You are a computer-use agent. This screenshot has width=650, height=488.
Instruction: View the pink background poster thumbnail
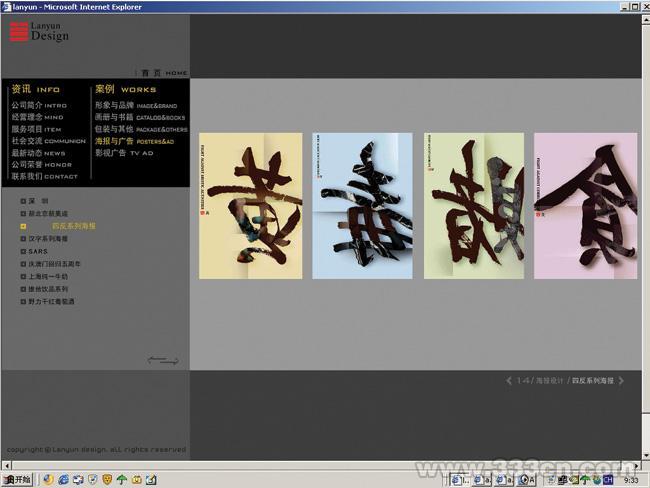[585, 206]
